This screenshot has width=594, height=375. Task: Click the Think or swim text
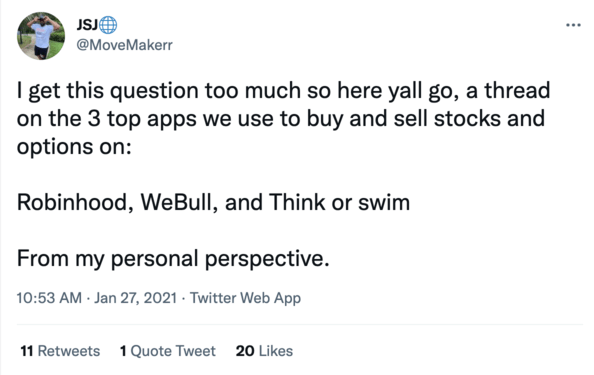click(x=340, y=202)
